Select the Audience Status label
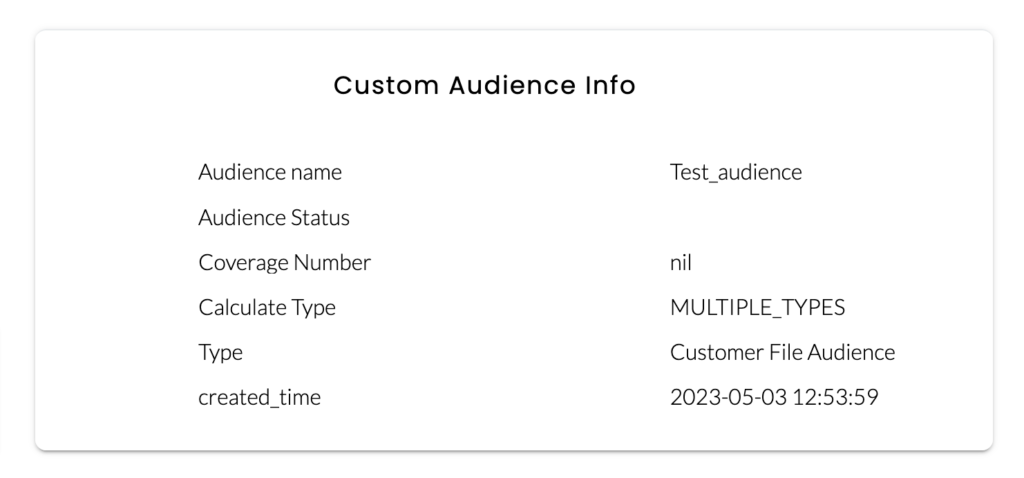The image size is (1024, 478). click(274, 217)
